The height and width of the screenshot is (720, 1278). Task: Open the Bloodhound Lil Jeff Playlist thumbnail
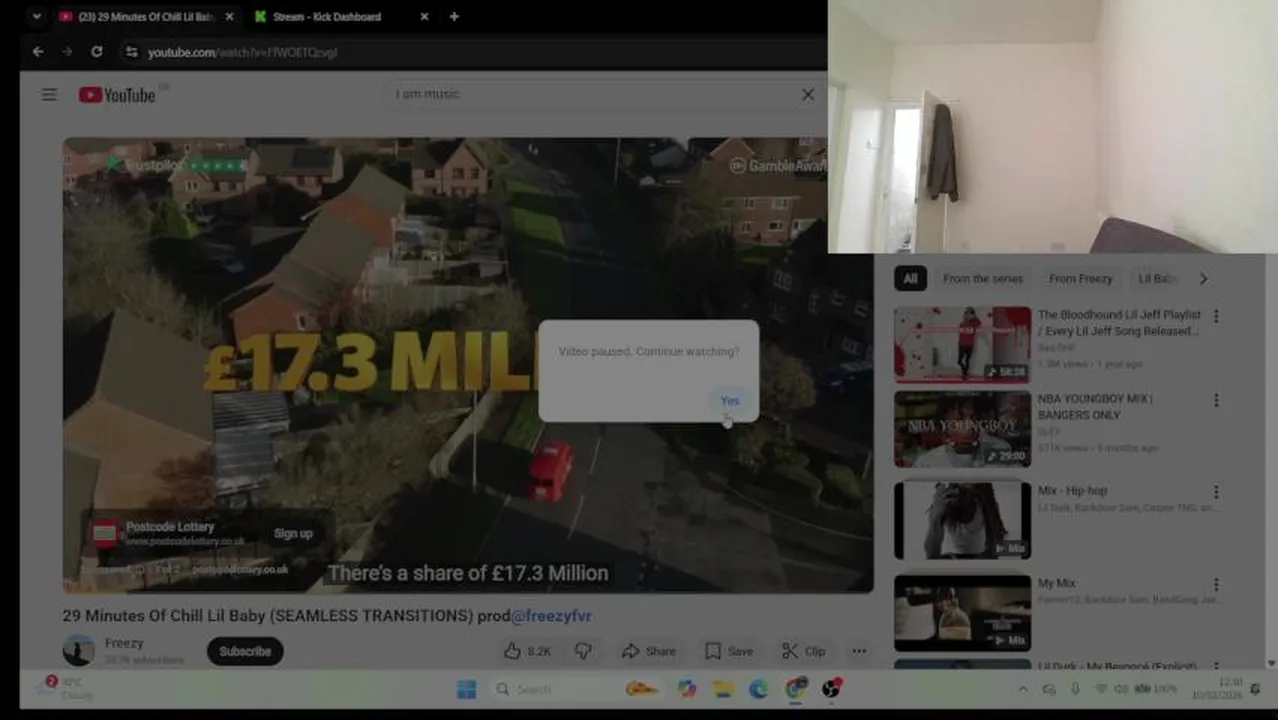point(962,345)
